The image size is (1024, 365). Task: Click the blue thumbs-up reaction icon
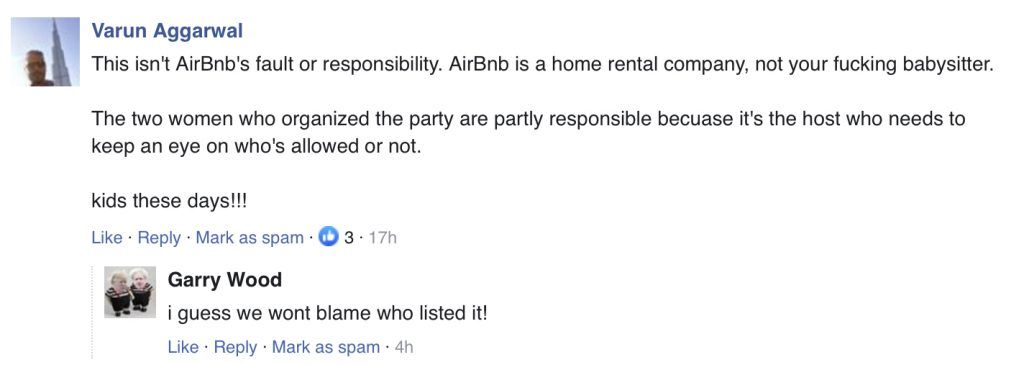(328, 238)
